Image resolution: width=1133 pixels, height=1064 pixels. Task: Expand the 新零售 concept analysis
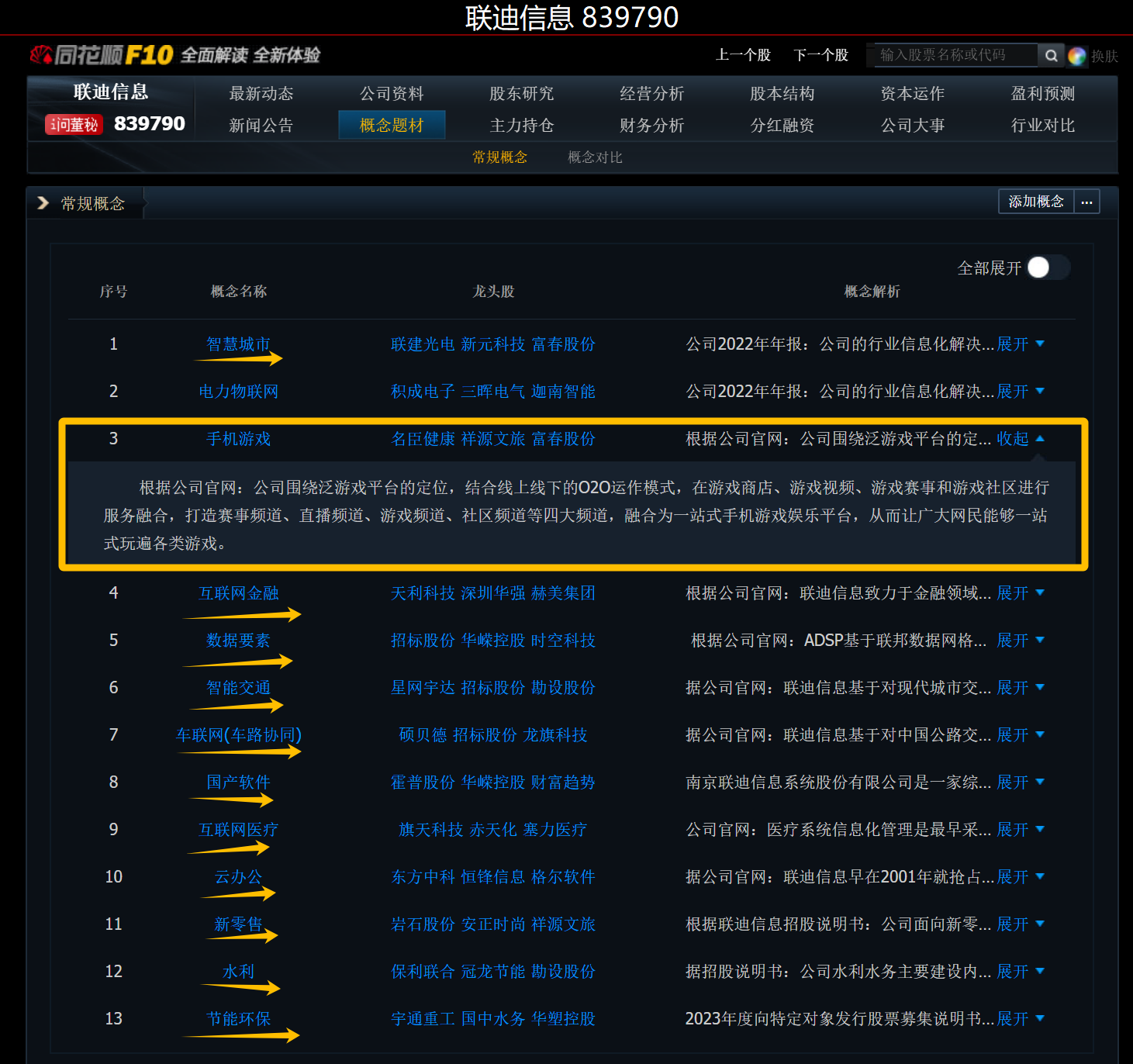pyautogui.click(x=1021, y=924)
